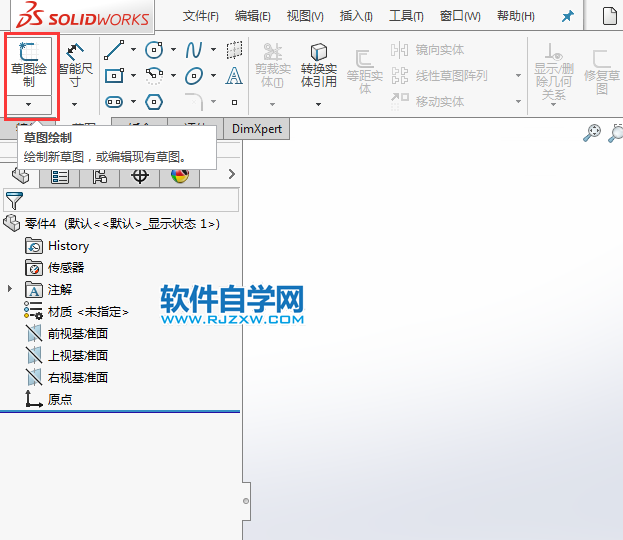
Task: Open the 编辑(E) menu
Action: coord(253,16)
